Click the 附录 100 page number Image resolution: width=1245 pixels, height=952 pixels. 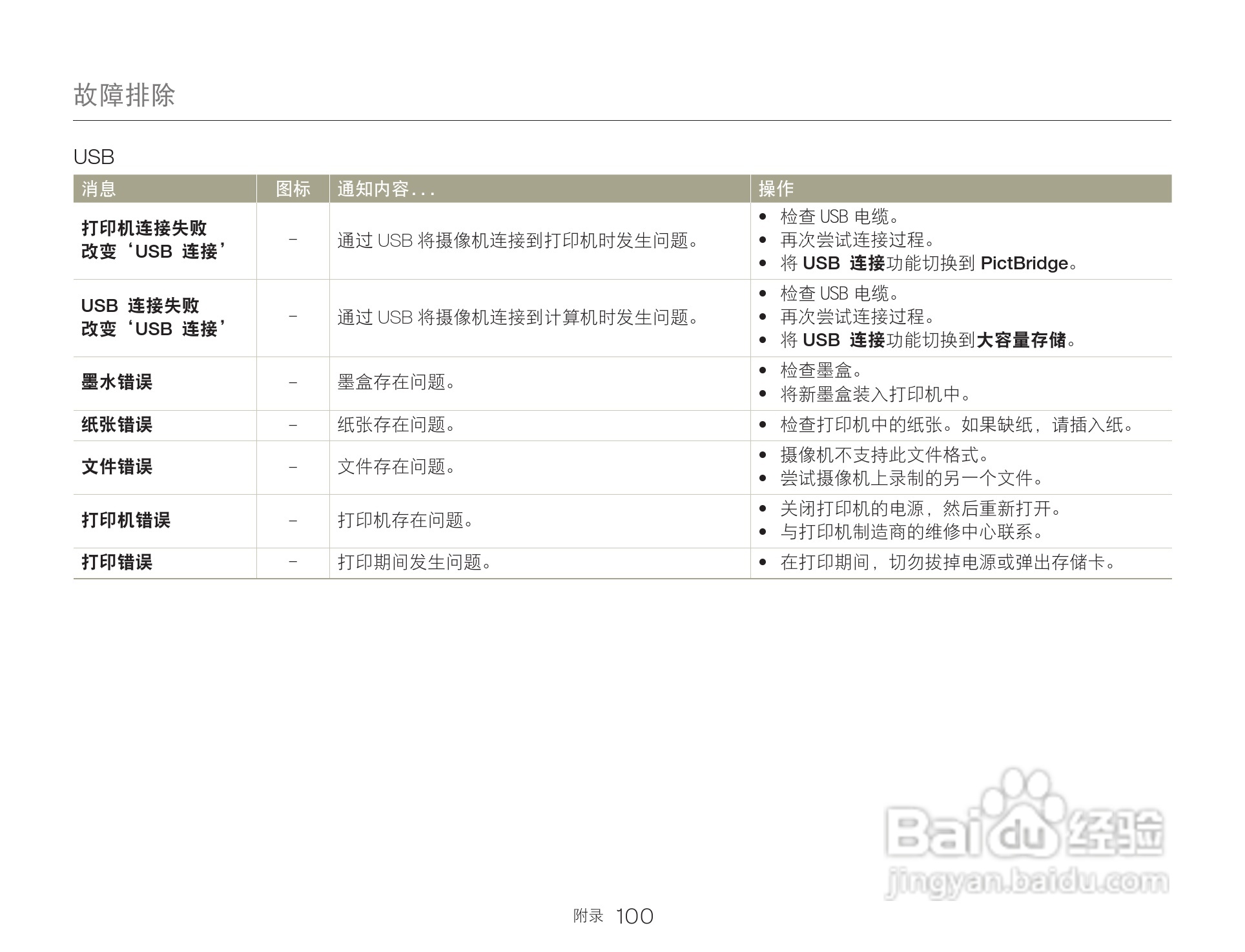point(614,915)
